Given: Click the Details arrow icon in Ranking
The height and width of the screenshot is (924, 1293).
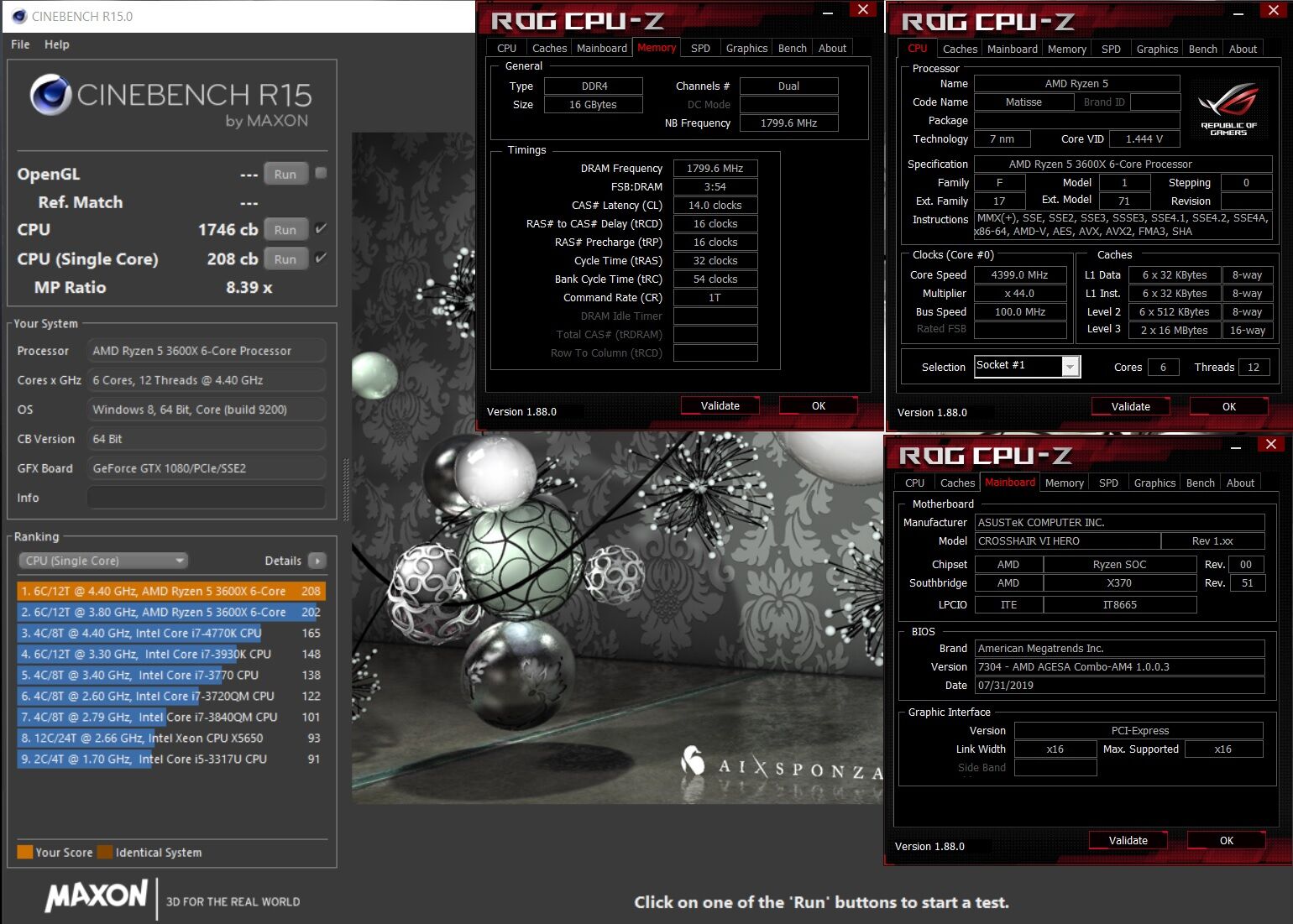Looking at the screenshot, I should 317,561.
